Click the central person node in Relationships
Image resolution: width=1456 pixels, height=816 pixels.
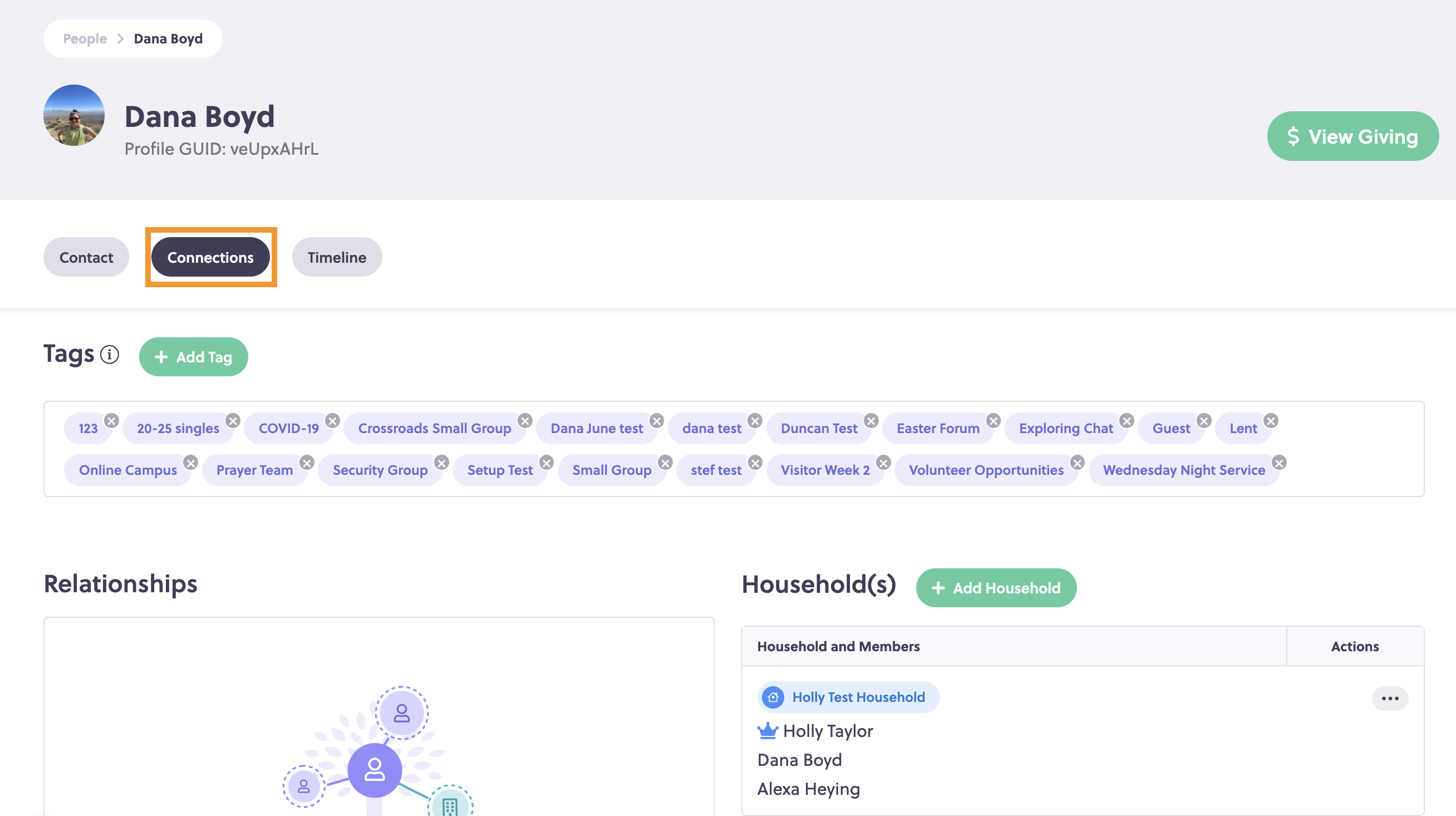374,770
